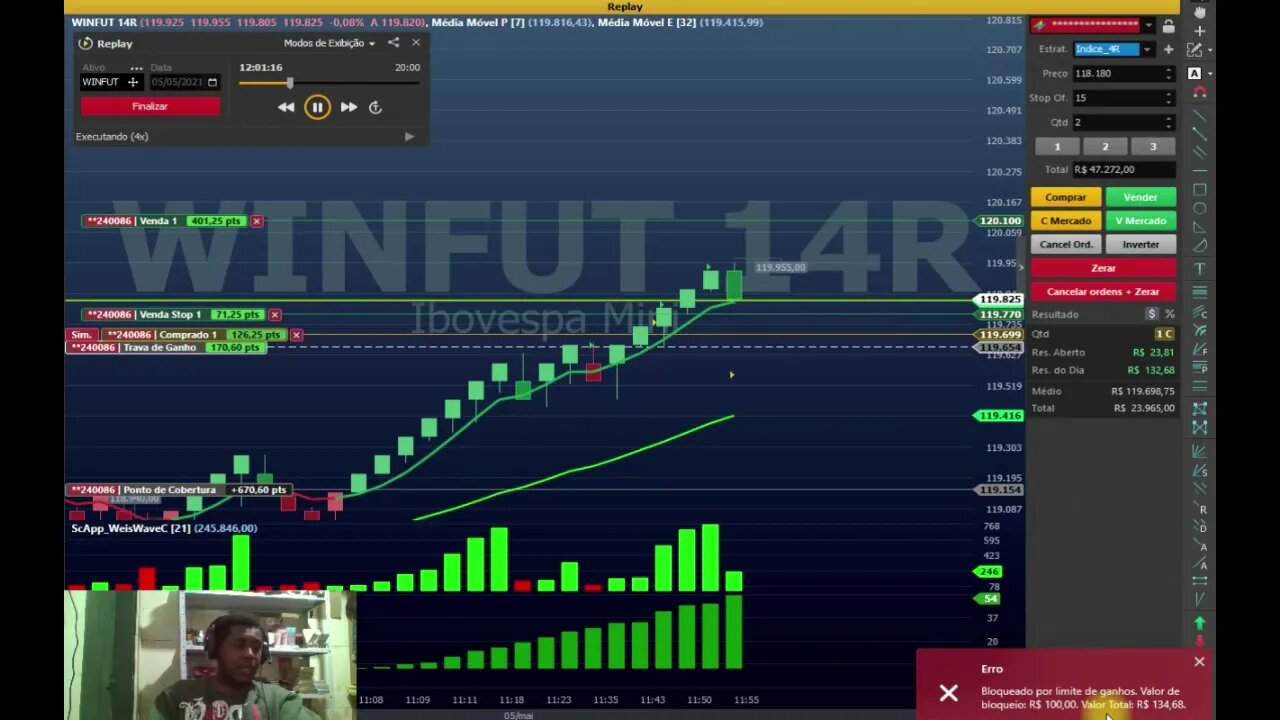Select quantity preset 1

(x=1057, y=146)
